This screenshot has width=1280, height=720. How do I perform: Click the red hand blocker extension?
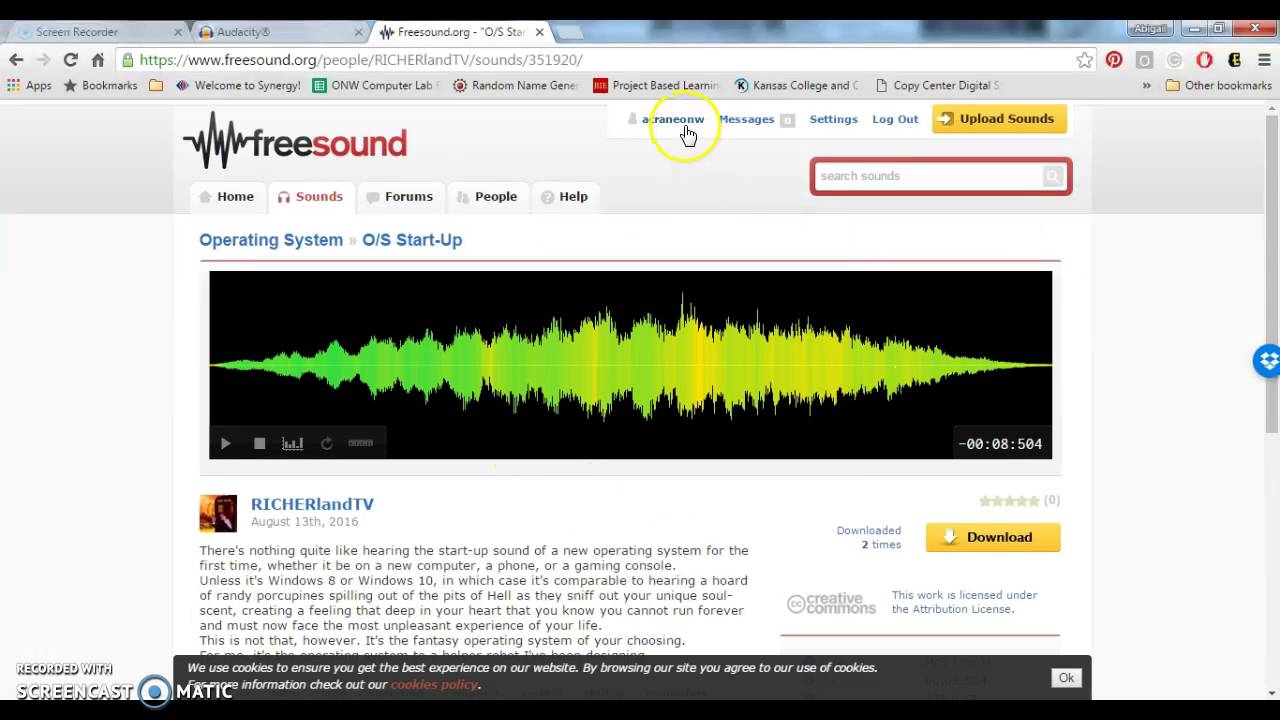(x=1205, y=60)
